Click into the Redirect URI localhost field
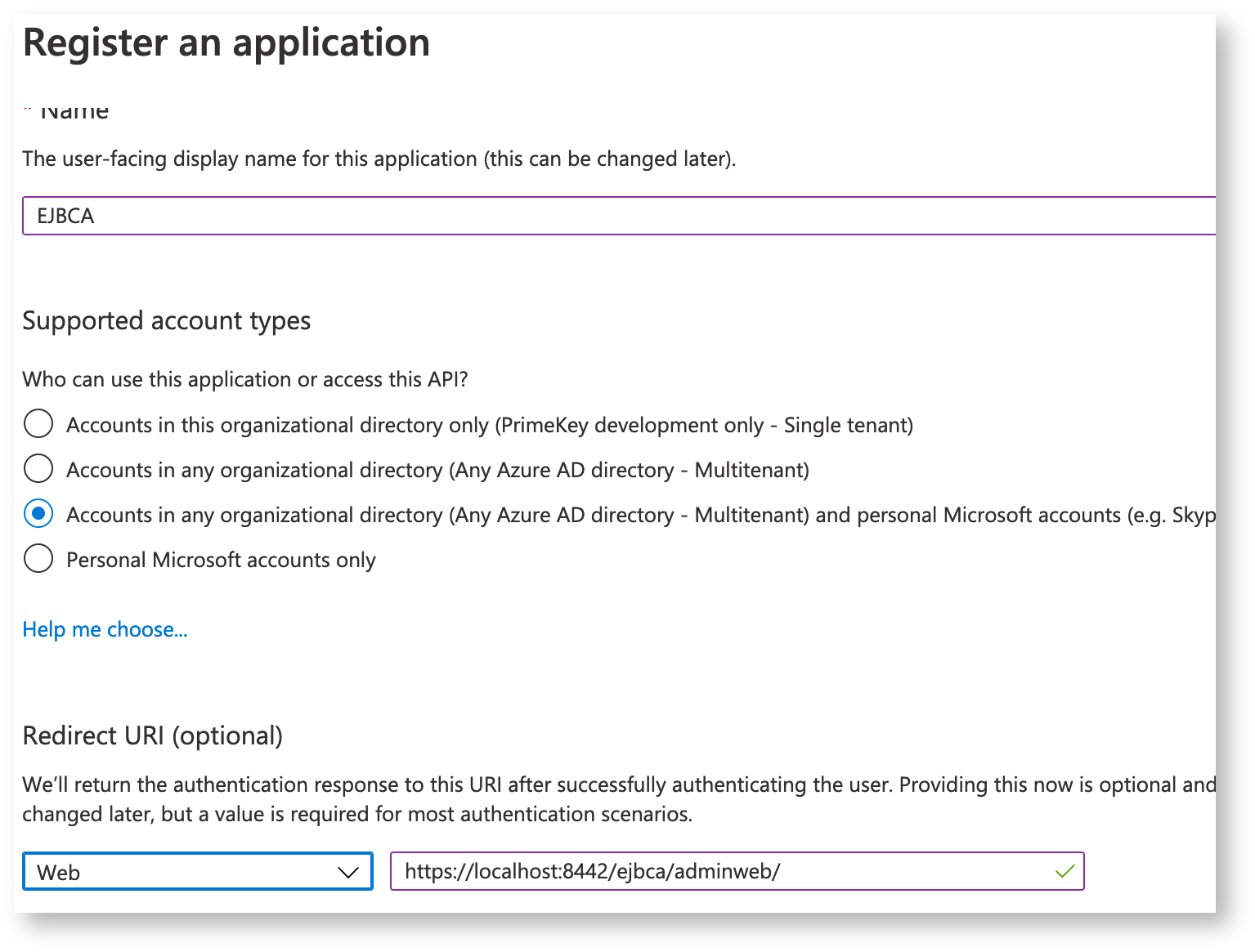The width and height of the screenshot is (1255, 952). (719, 872)
